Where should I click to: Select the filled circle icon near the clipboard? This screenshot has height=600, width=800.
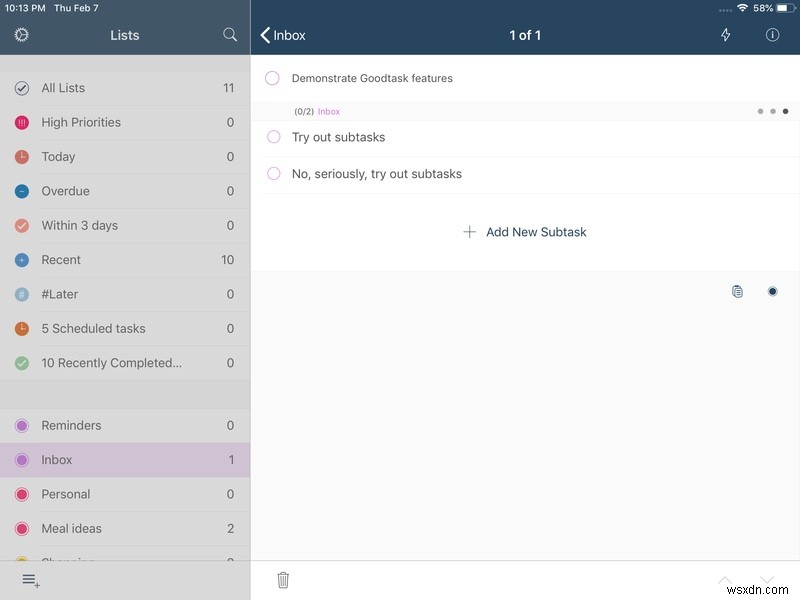[771, 291]
